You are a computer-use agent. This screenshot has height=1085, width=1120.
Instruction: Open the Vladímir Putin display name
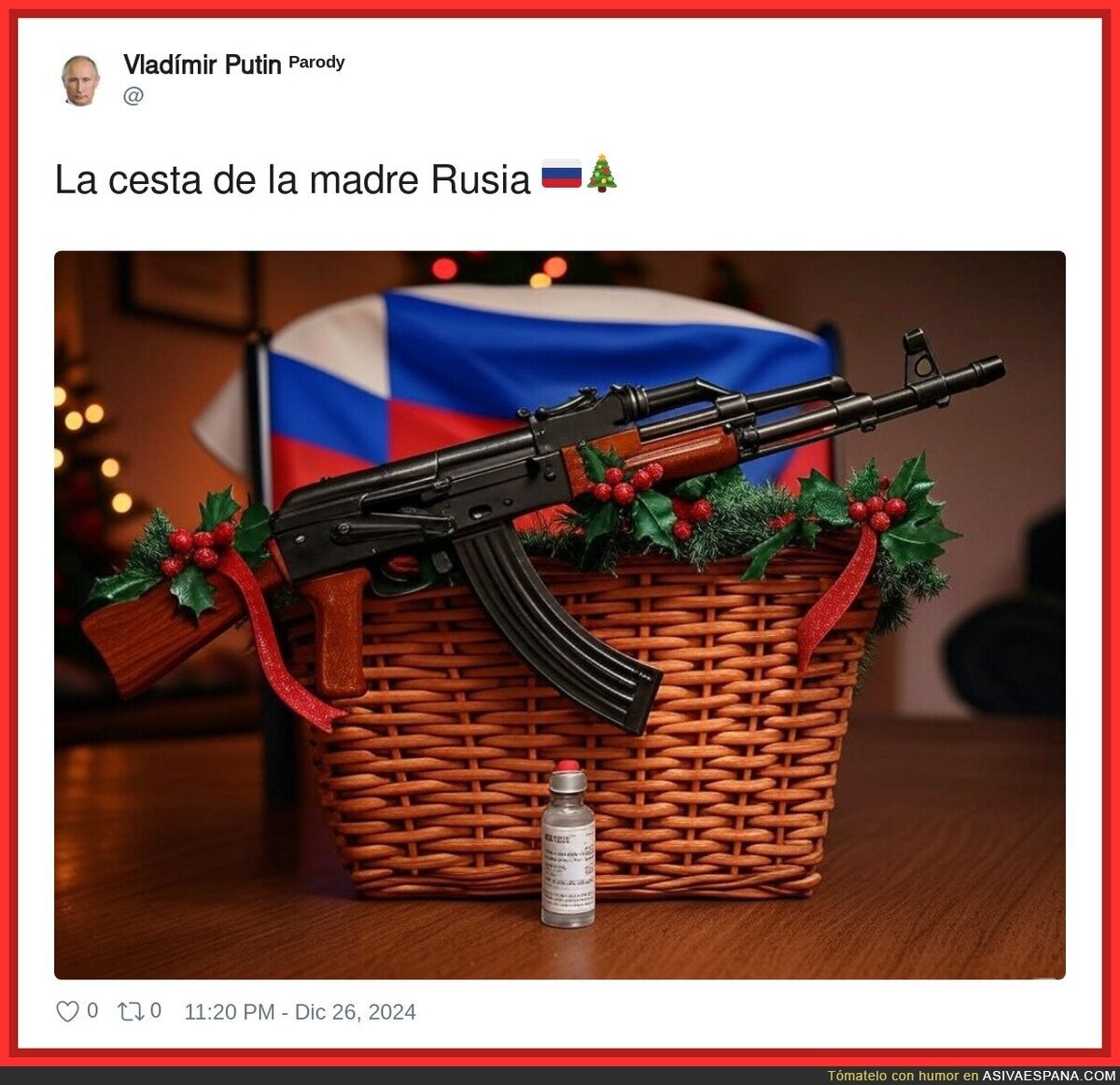point(203,64)
